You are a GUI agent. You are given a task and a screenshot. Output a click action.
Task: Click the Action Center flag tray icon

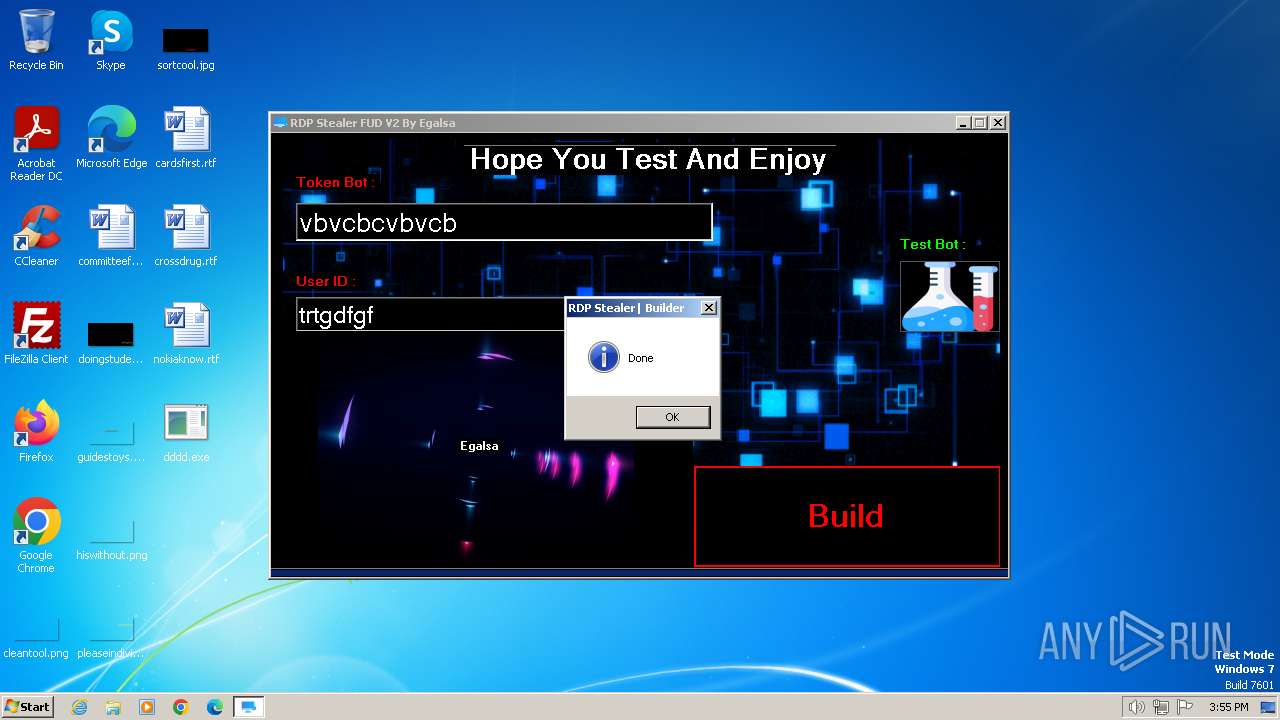coord(1185,707)
